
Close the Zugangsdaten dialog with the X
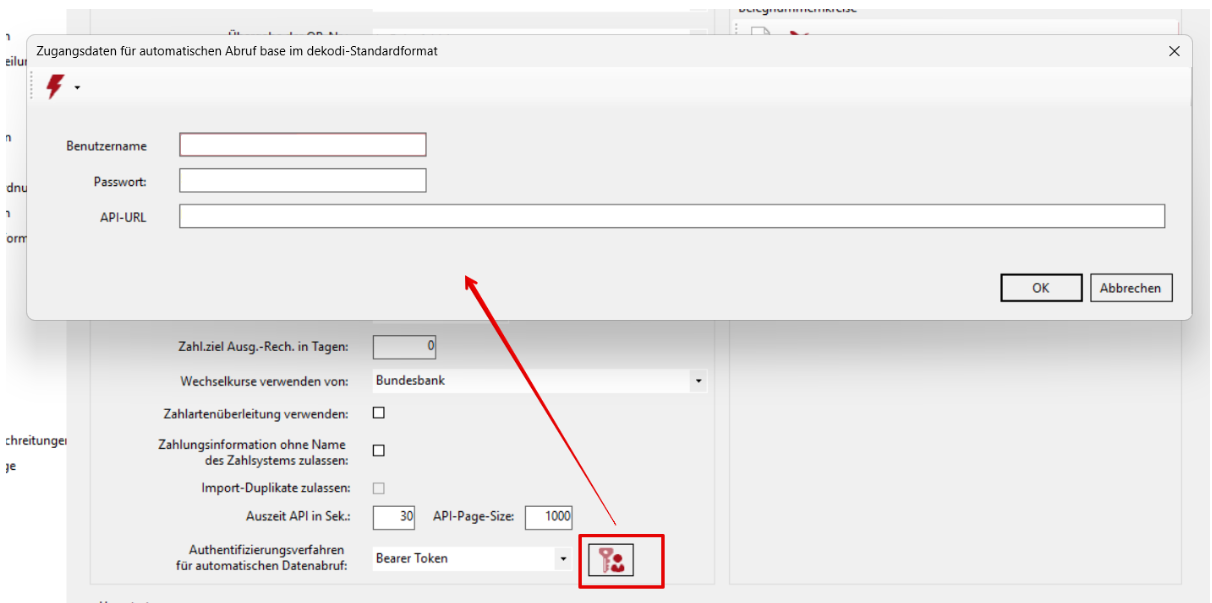tap(1174, 51)
